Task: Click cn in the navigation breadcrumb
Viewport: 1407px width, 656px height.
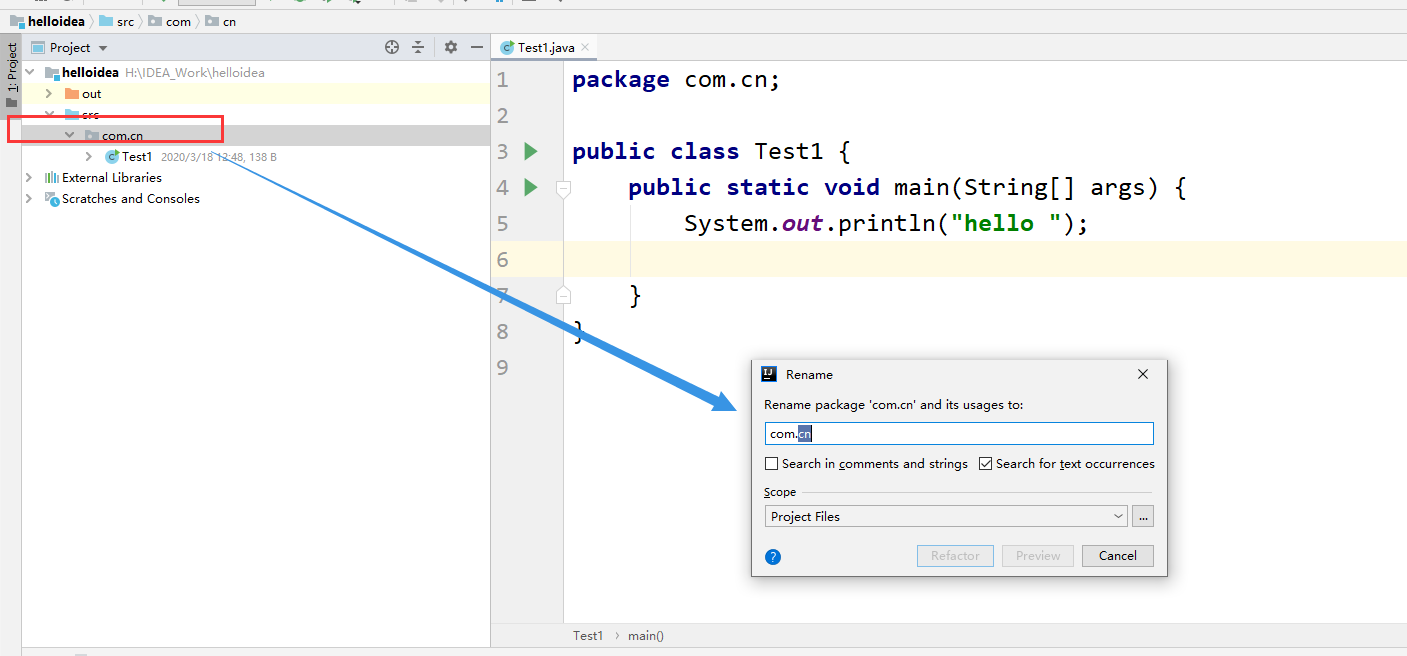Action: (220, 21)
